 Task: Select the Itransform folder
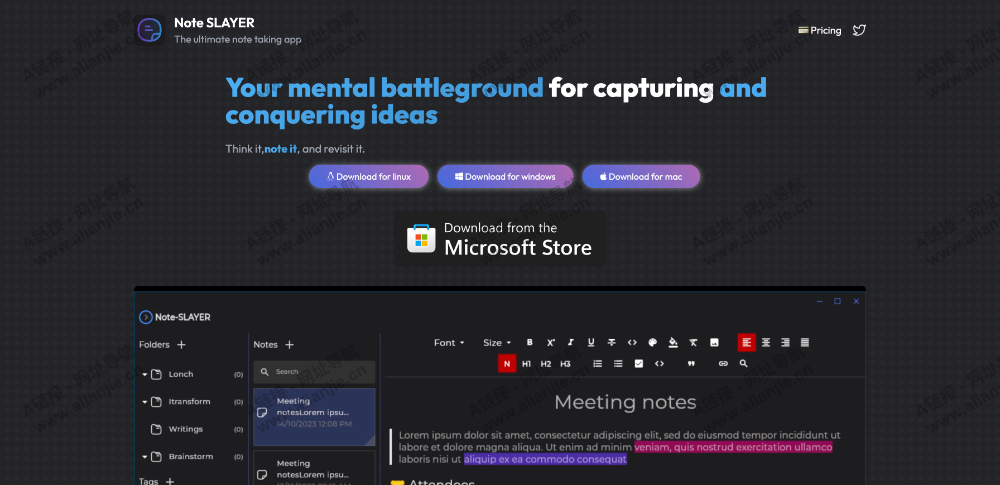click(x=189, y=402)
